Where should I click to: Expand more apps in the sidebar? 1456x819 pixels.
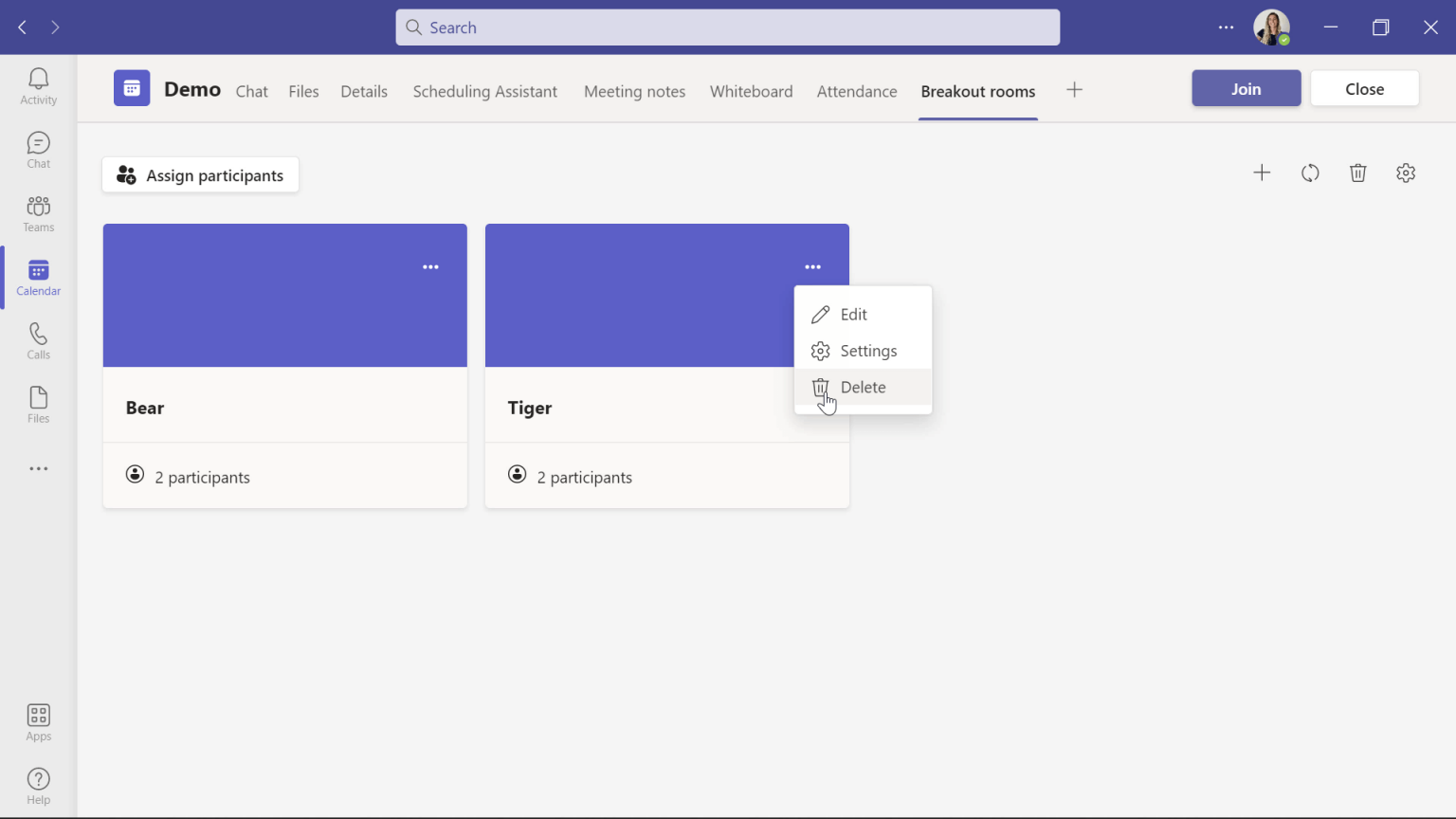pyautogui.click(x=38, y=467)
